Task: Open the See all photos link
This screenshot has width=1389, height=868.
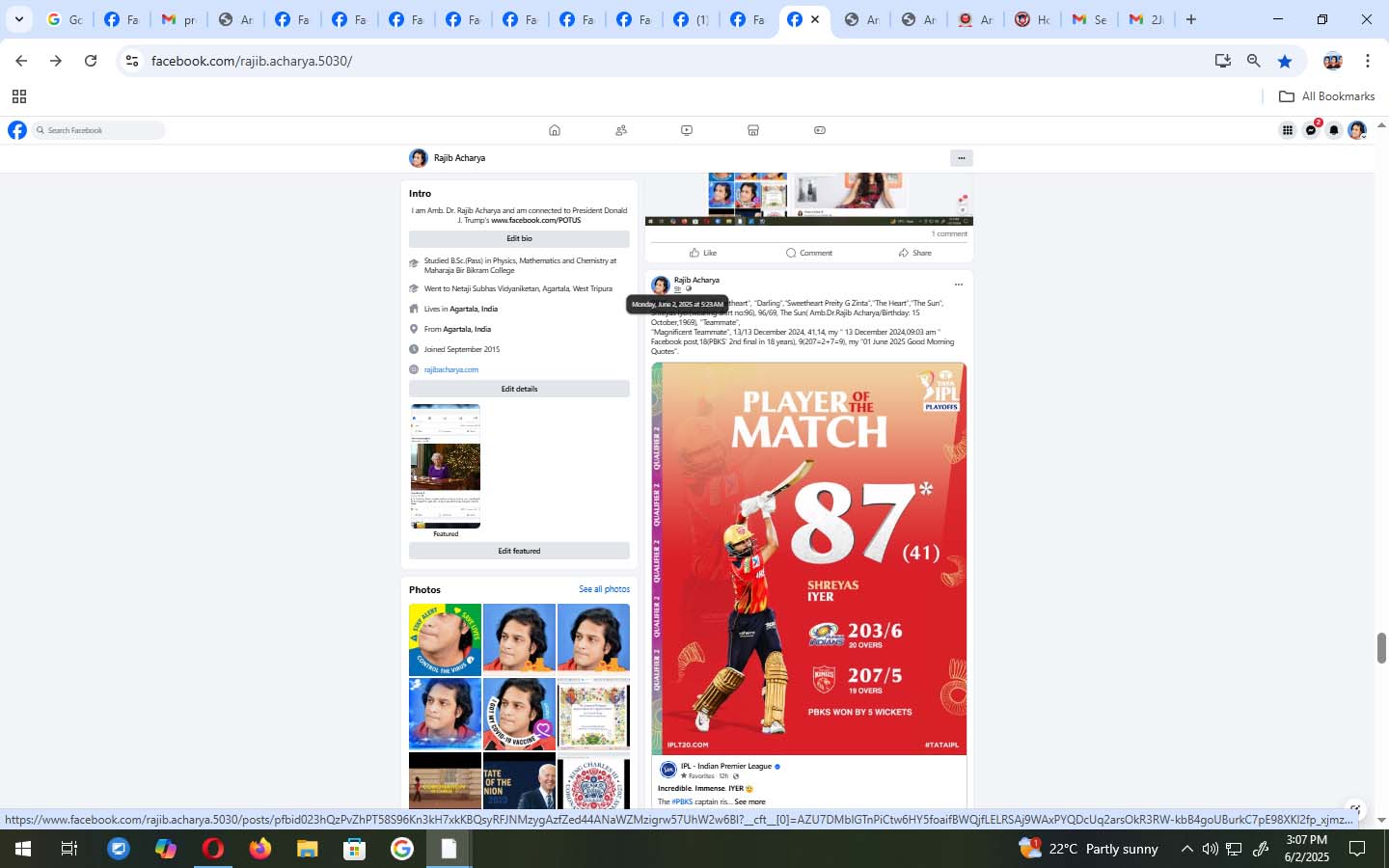Action: [x=604, y=589]
